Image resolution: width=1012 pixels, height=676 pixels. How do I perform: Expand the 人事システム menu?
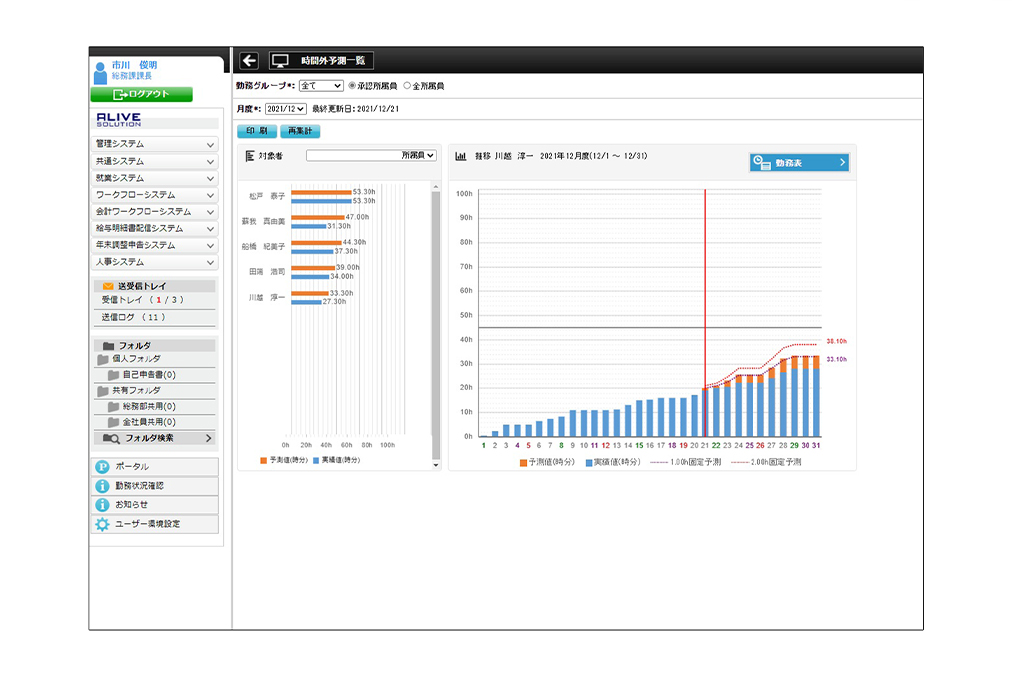(155, 263)
